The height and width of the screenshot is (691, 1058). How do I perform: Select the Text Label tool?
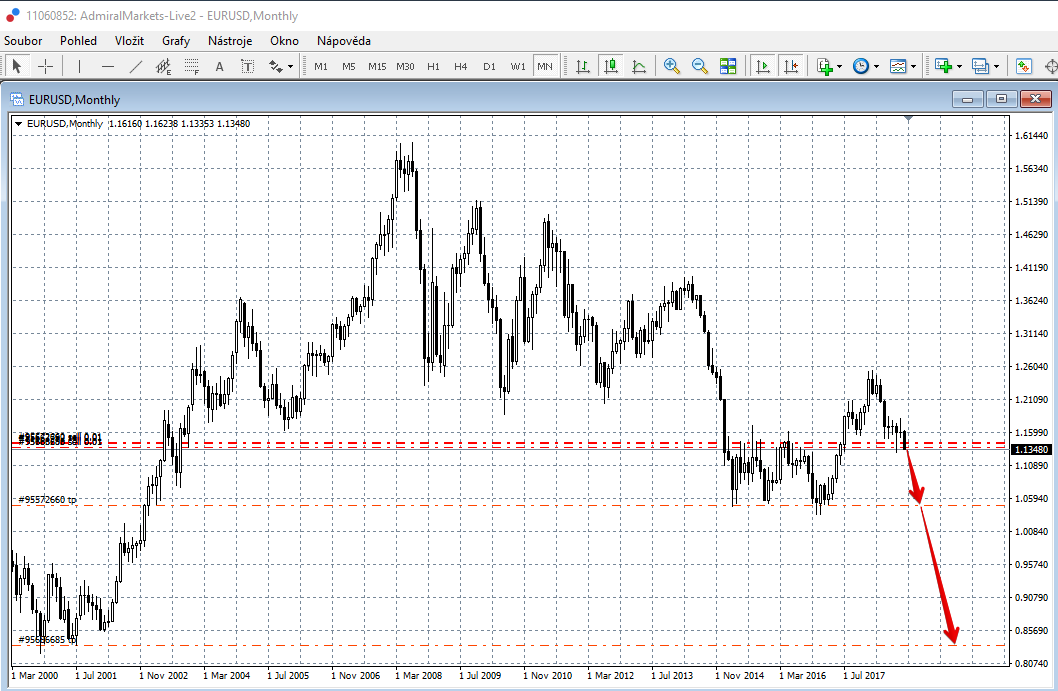point(247,66)
